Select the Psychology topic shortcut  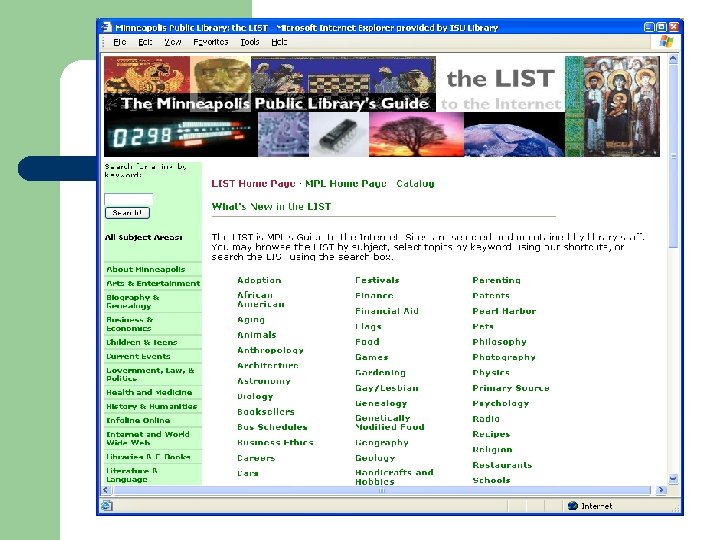tap(501, 403)
